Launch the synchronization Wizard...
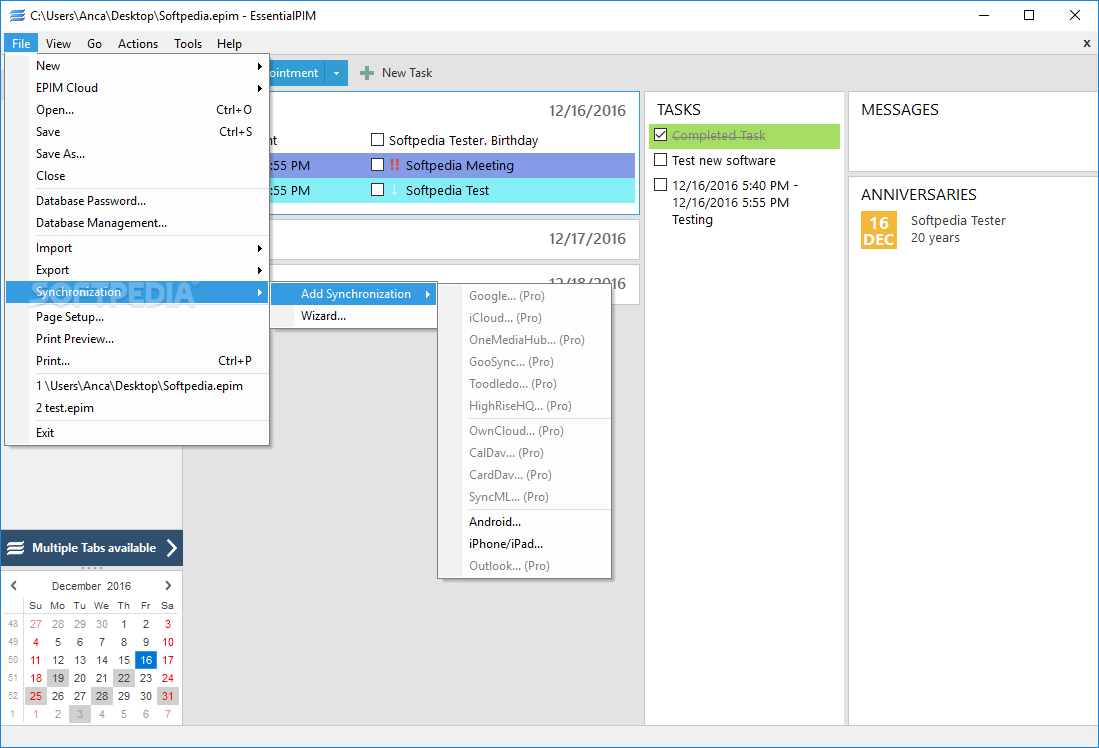This screenshot has height=748, width=1099. 354,316
